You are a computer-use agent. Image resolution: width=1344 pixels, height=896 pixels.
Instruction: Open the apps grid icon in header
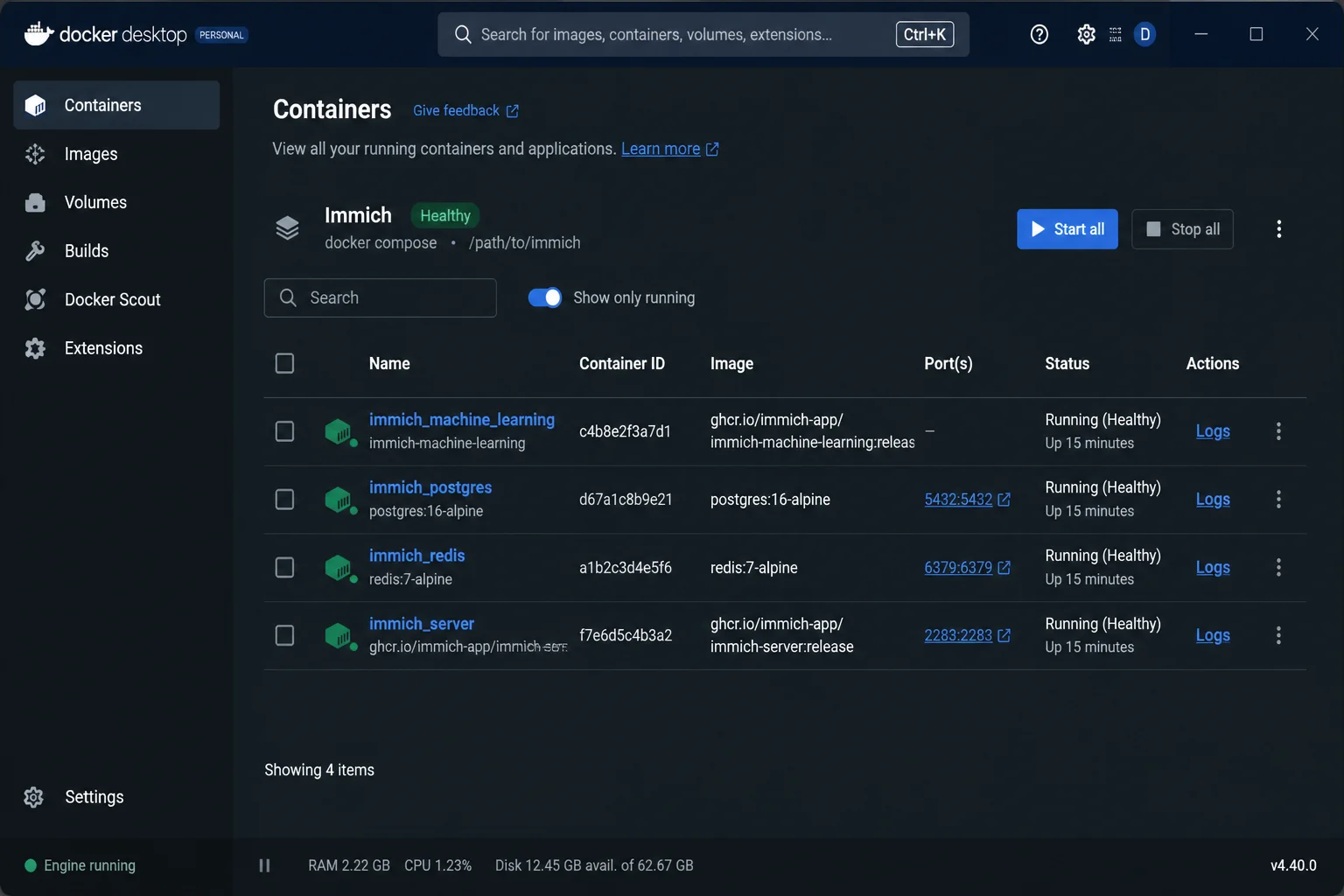pyautogui.click(x=1115, y=34)
